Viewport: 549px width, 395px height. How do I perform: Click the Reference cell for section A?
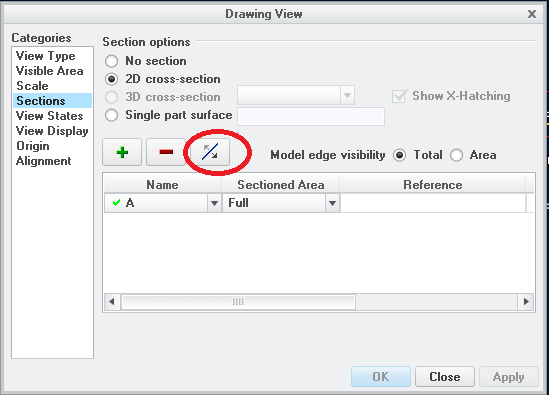pos(433,203)
